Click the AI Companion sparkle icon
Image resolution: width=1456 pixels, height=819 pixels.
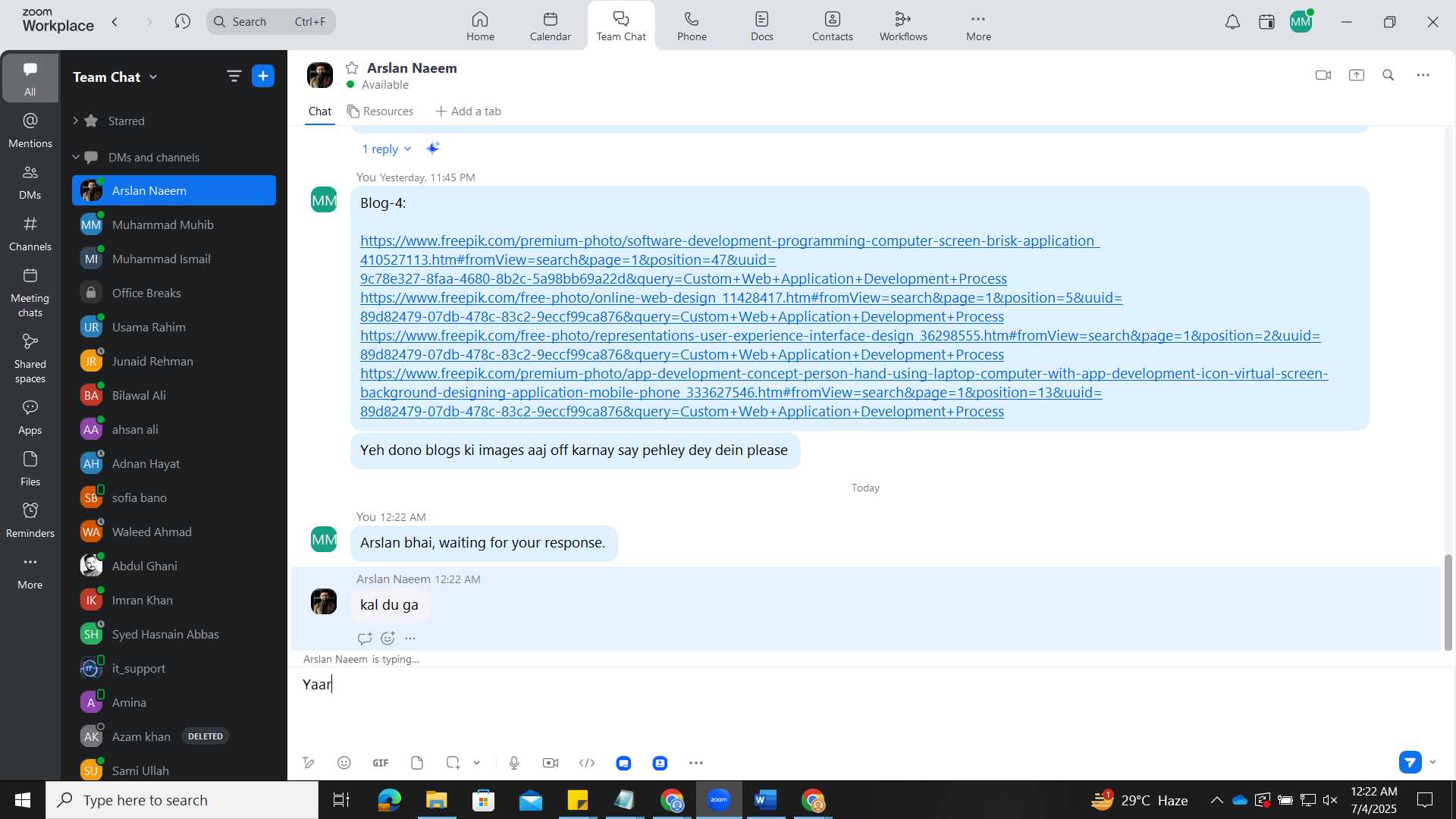pos(432,149)
